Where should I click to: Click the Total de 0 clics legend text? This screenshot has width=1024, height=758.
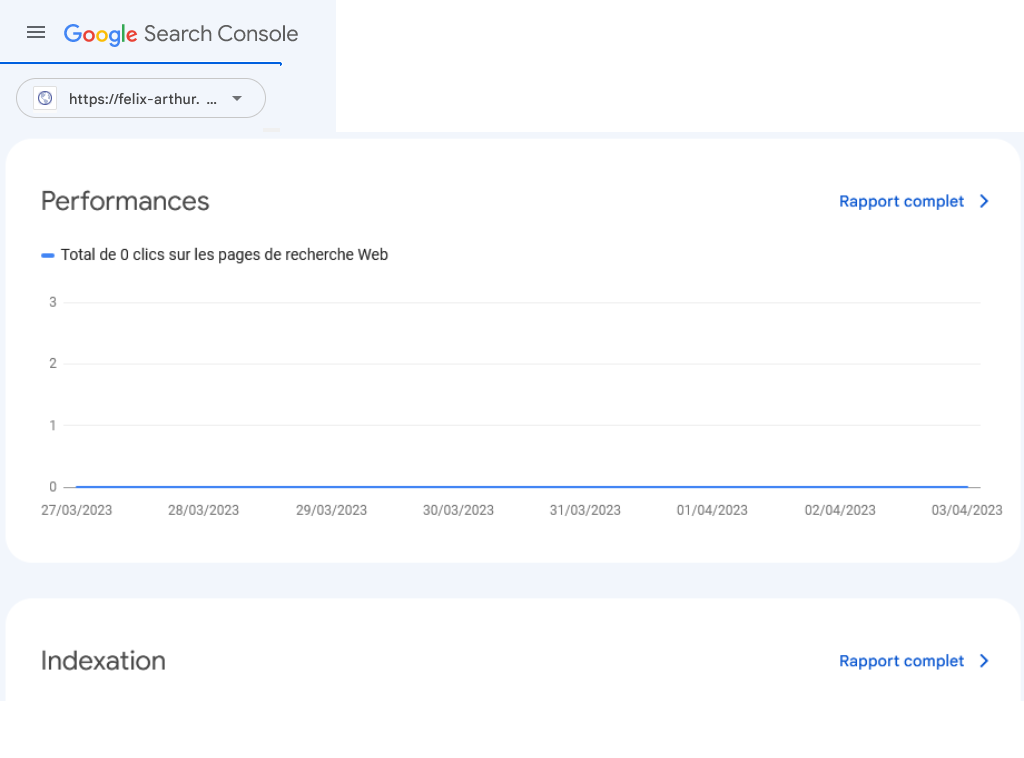point(224,255)
